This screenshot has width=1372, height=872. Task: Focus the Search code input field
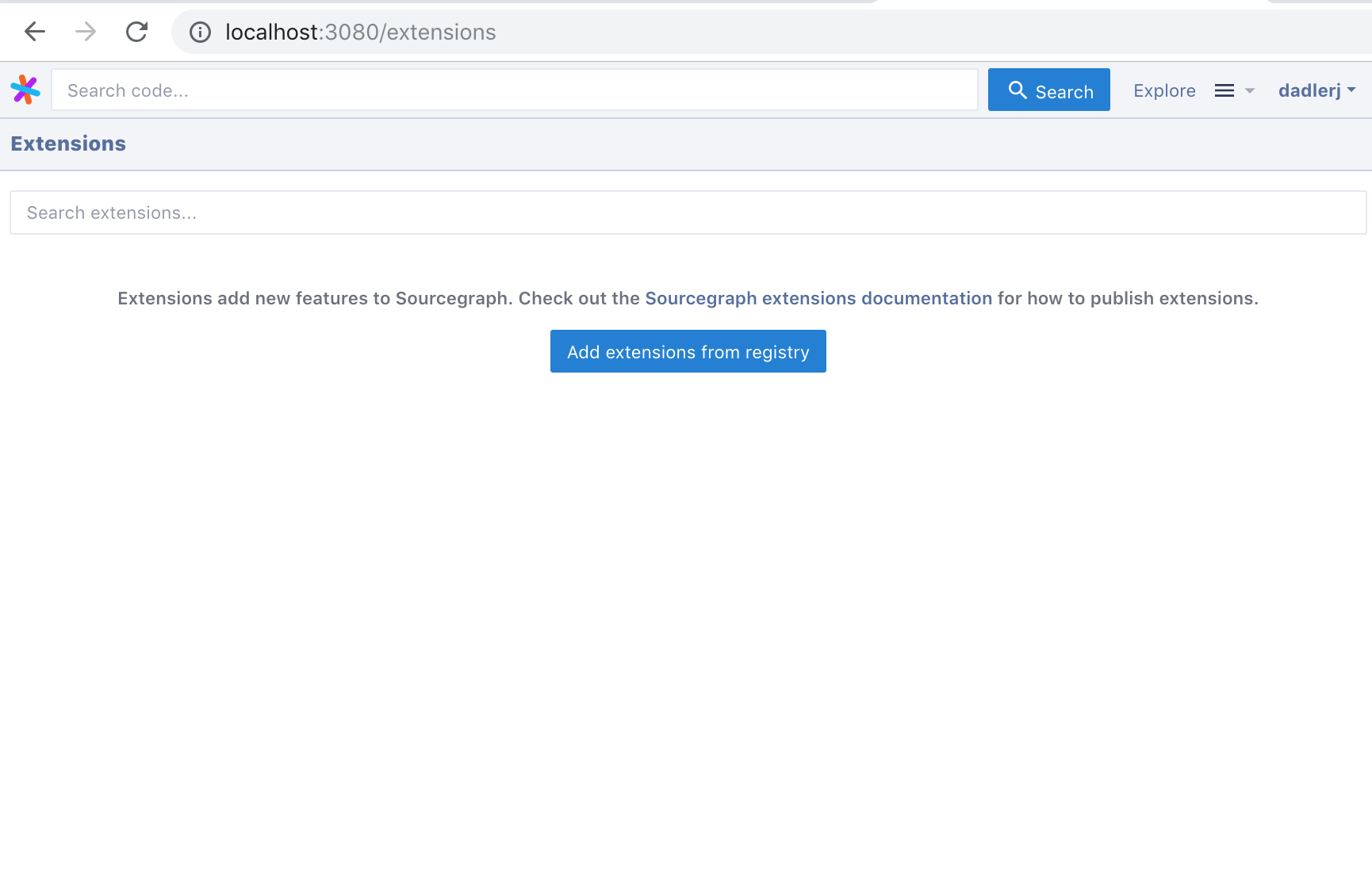click(515, 90)
